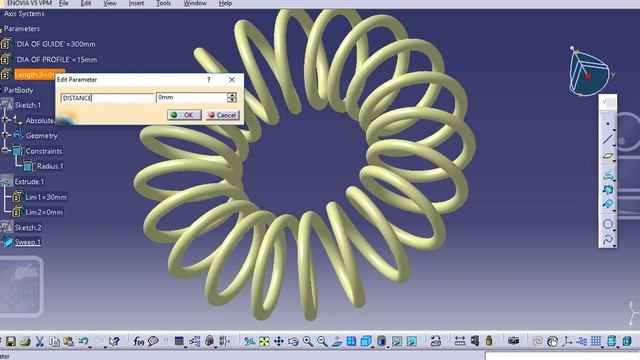Click OK in Edit Parameter dialog

coord(184,115)
